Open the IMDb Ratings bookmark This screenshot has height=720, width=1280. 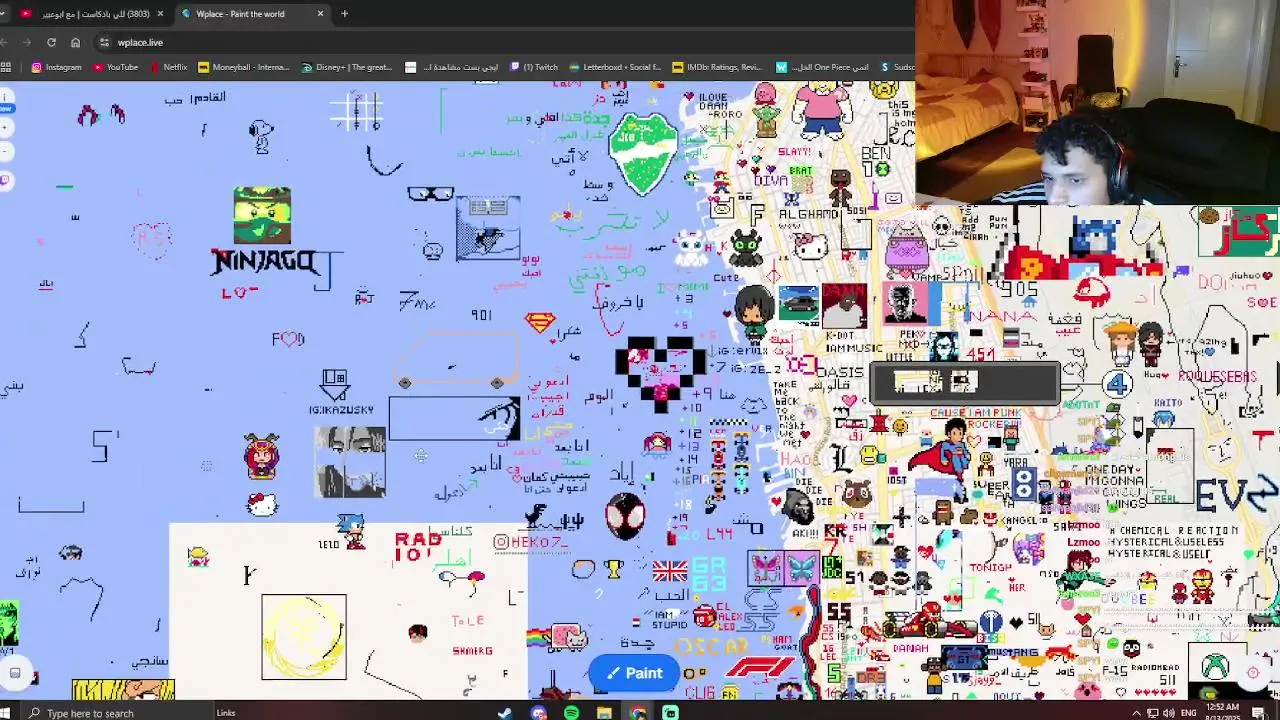coord(718,67)
